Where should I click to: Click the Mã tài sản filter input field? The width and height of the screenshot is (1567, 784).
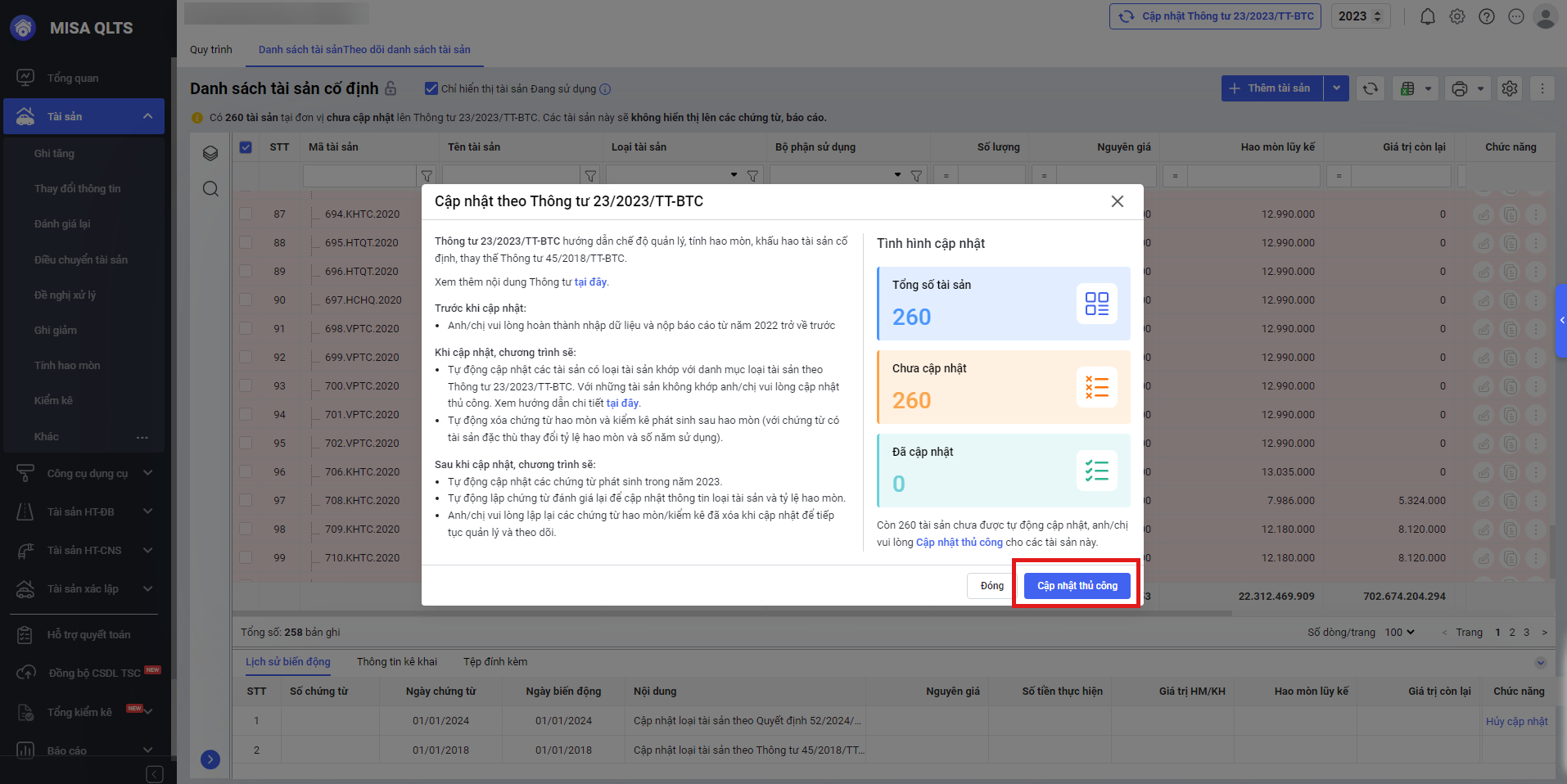(359, 175)
